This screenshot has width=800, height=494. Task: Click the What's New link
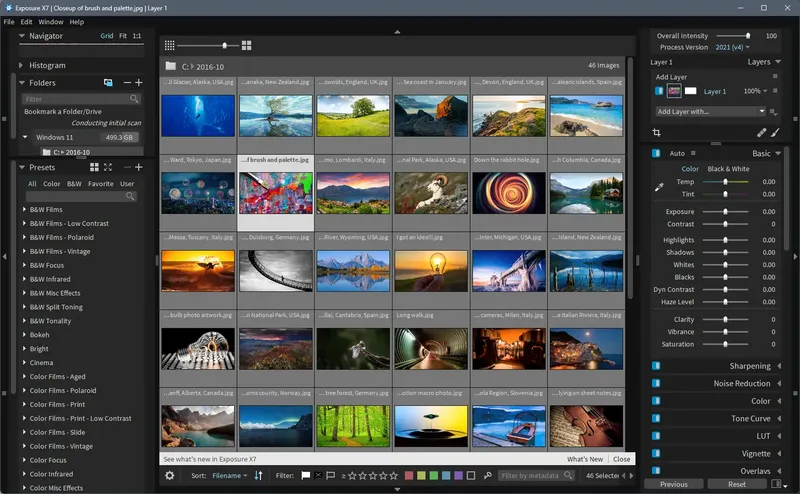[585, 459]
